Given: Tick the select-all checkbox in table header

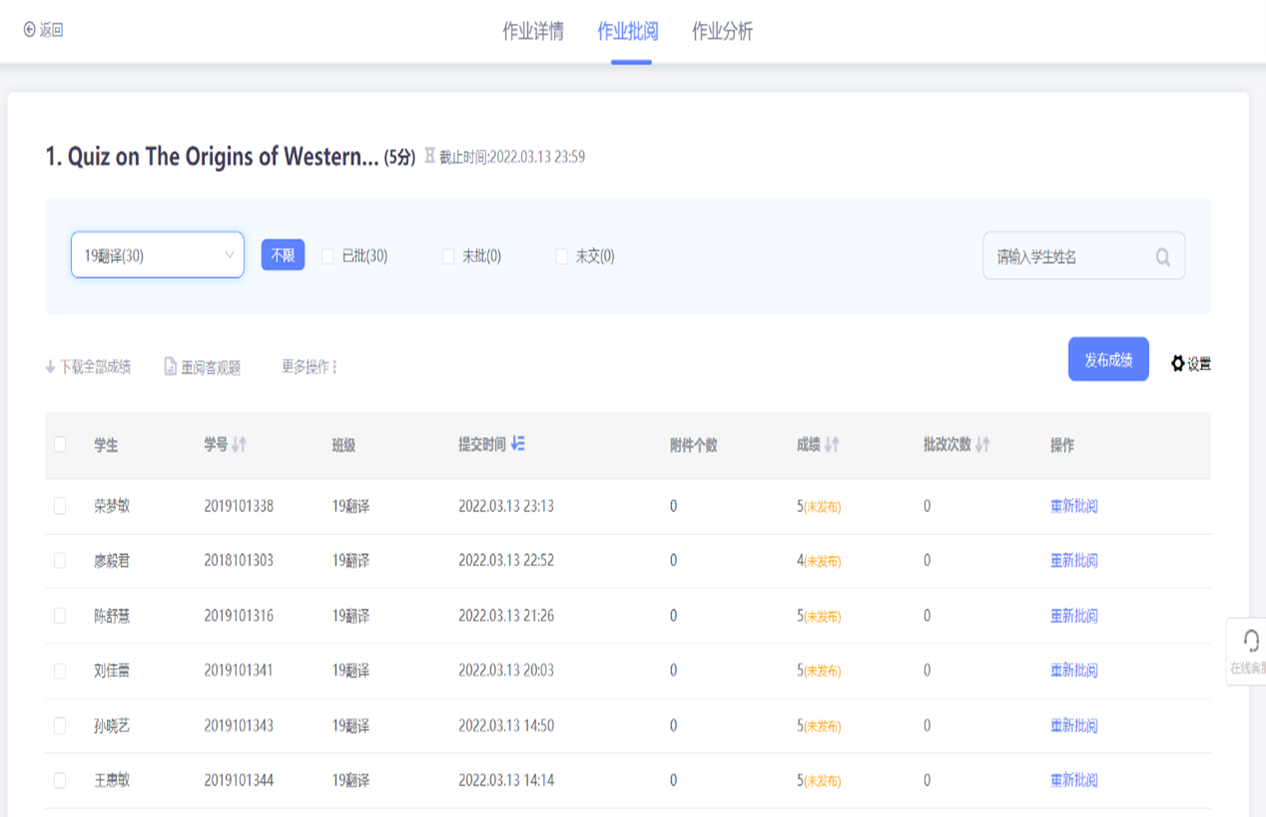Looking at the screenshot, I should [x=60, y=445].
